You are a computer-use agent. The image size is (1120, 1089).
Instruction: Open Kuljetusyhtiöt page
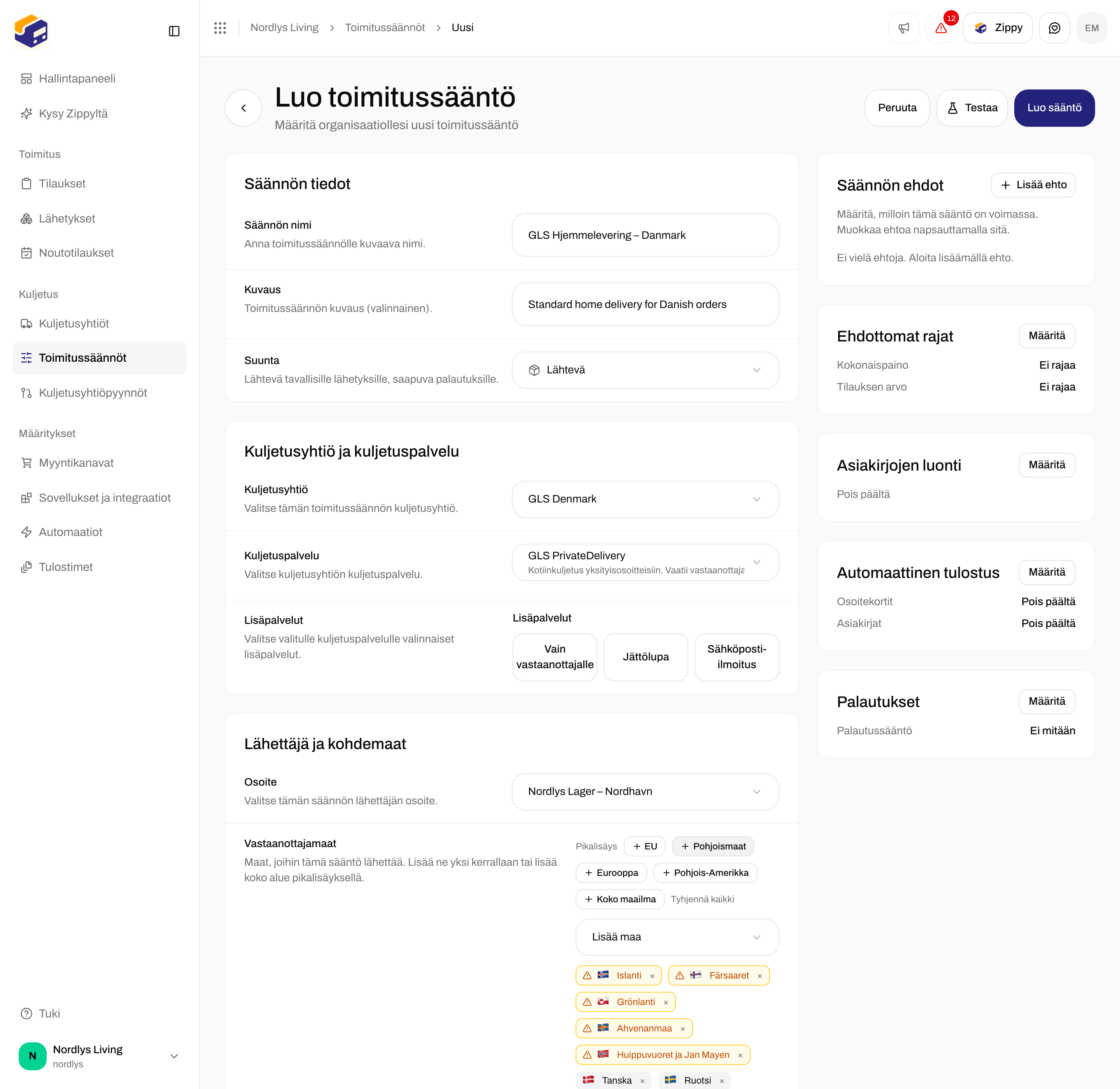click(x=100, y=324)
